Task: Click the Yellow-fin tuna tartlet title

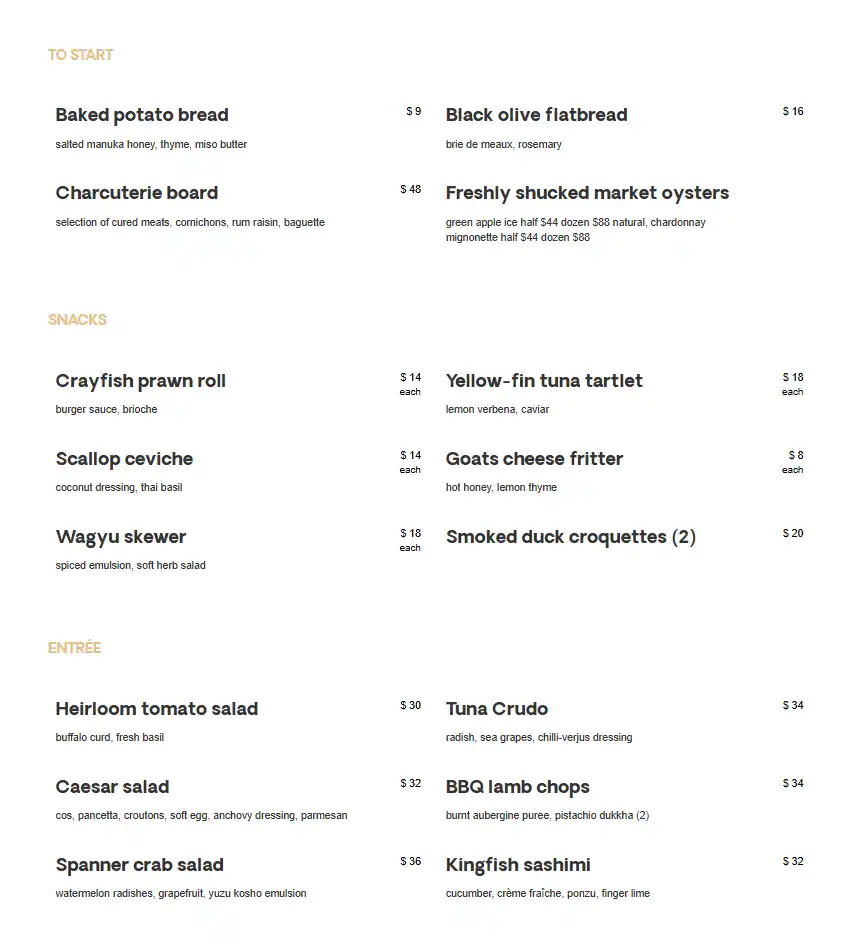Action: 544,381
